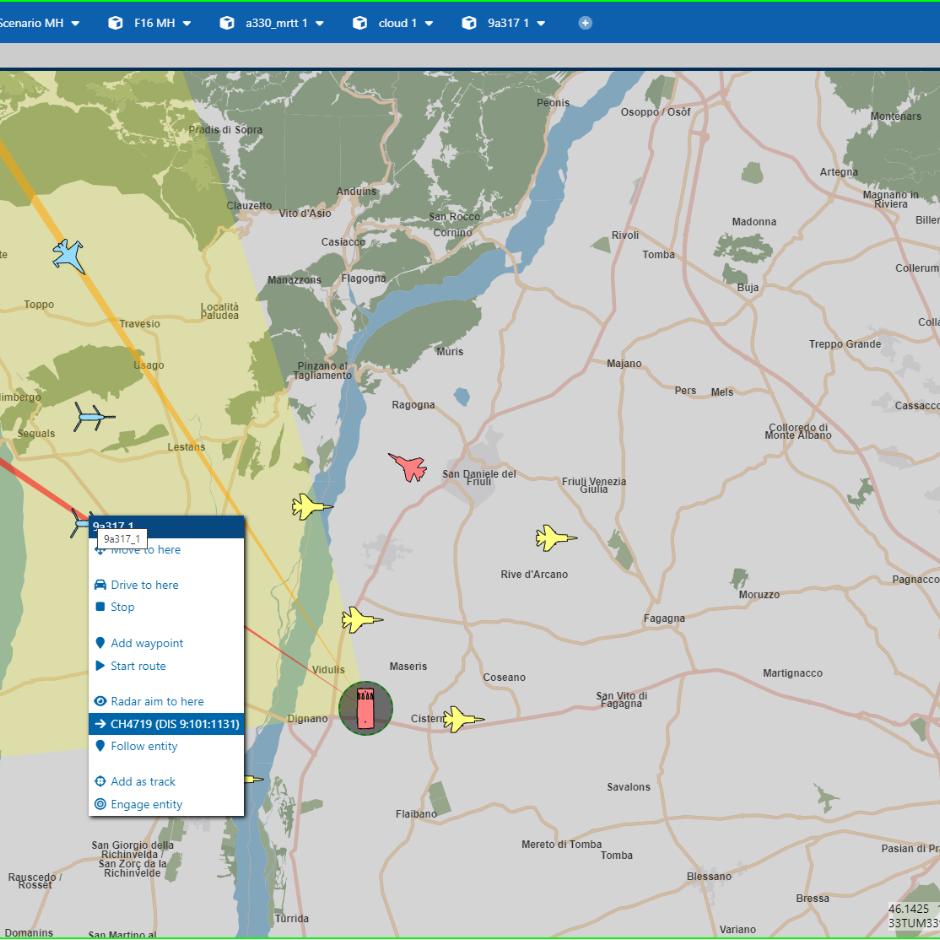Click the red enemy fighter jet icon
The image size is (940, 940).
point(409,467)
